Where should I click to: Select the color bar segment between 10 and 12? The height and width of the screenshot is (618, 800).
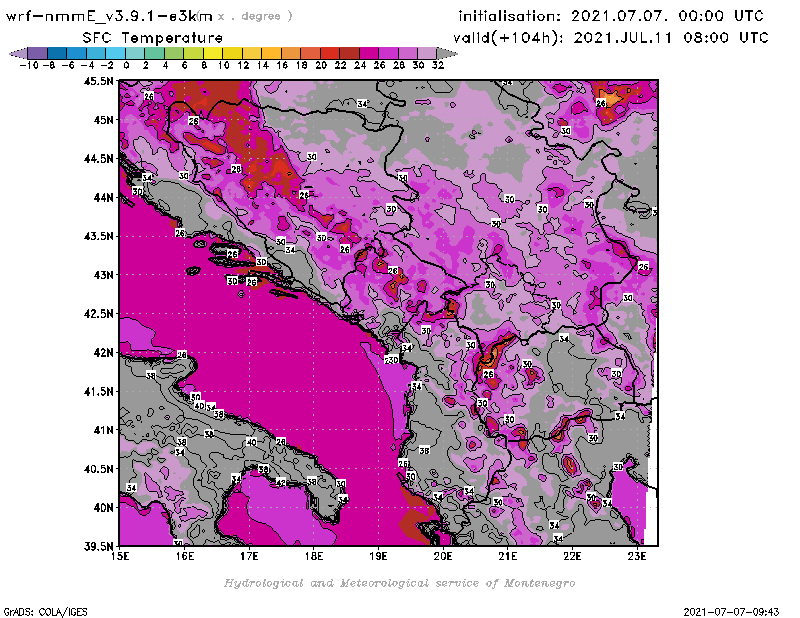(x=232, y=53)
